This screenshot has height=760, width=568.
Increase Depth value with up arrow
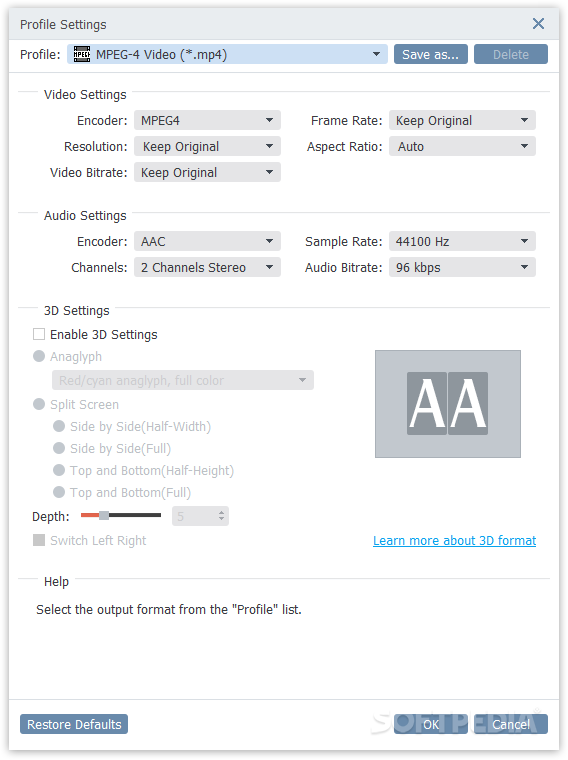[x=221, y=512]
